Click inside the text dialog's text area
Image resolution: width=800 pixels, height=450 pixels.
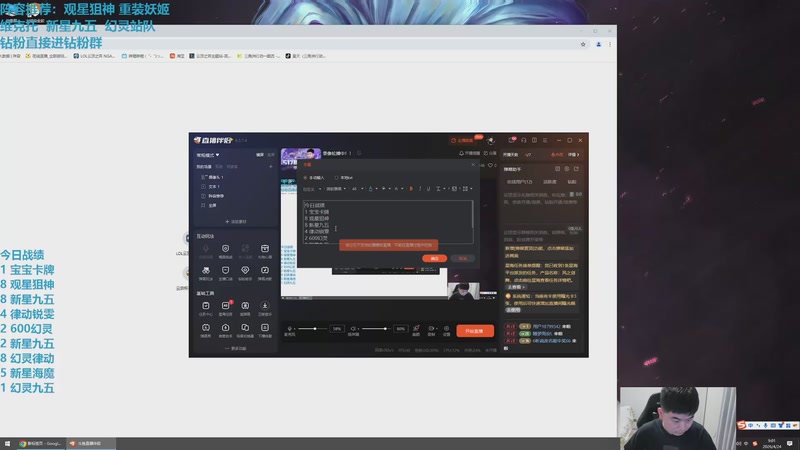click(x=387, y=221)
